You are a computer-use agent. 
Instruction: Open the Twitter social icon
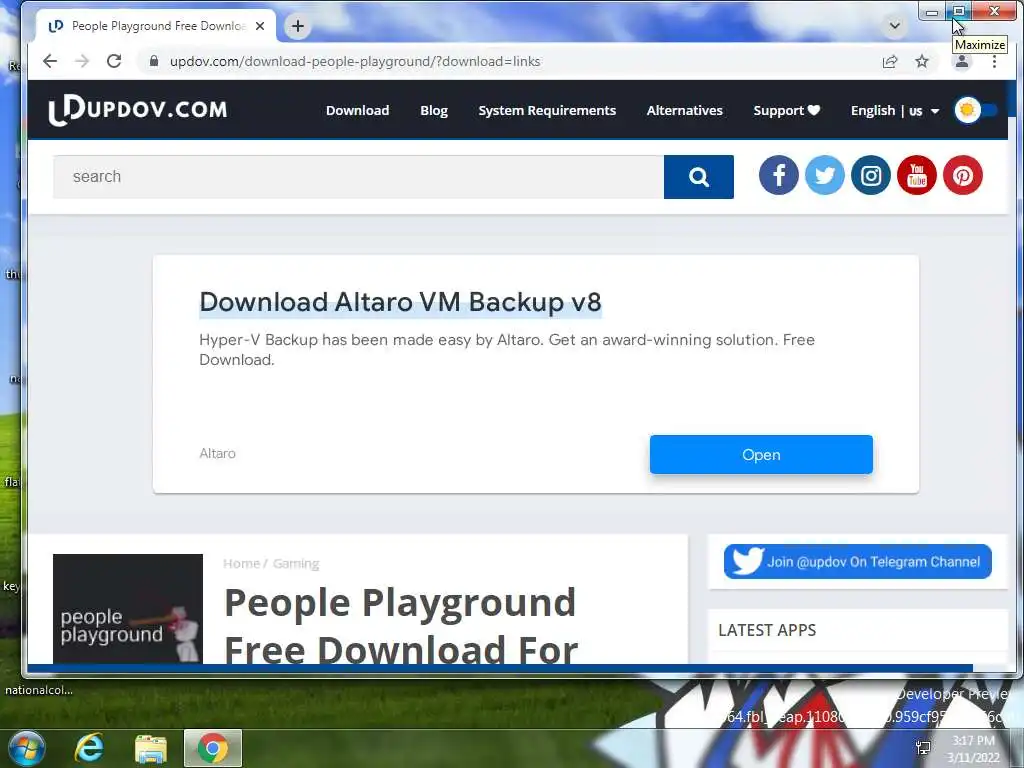[825, 176]
